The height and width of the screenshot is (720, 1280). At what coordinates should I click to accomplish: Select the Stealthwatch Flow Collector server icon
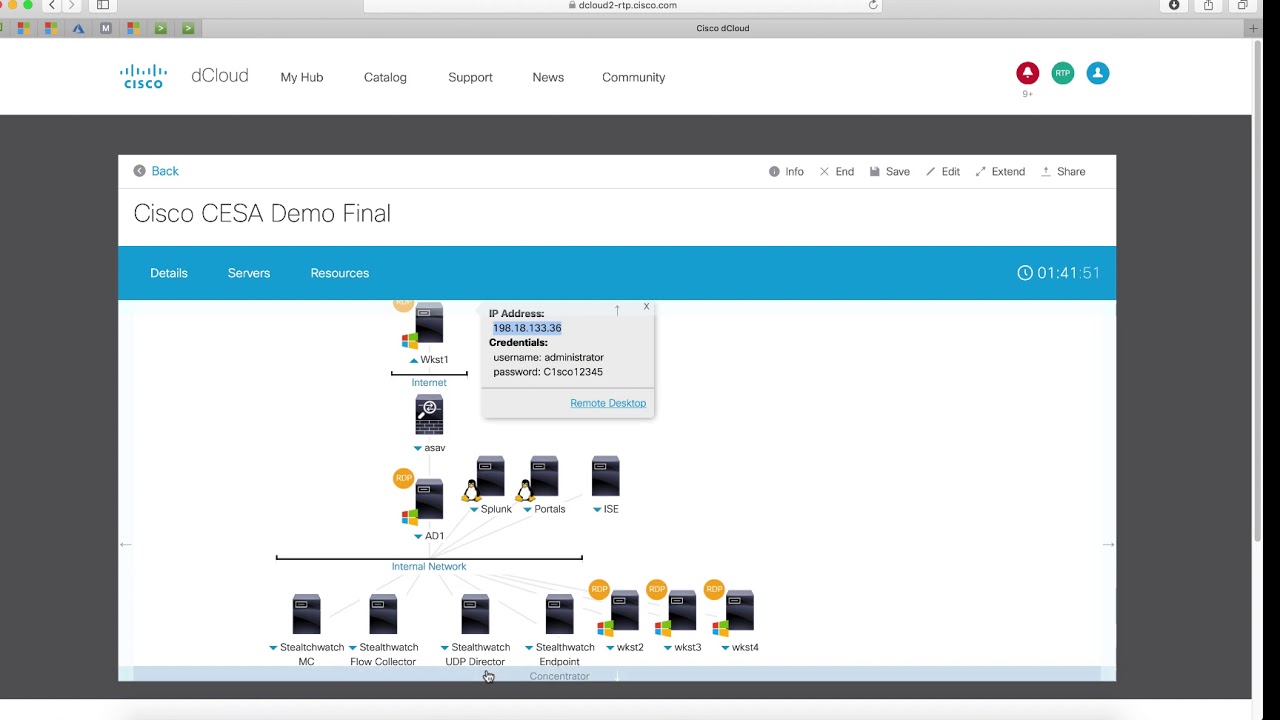click(x=383, y=614)
